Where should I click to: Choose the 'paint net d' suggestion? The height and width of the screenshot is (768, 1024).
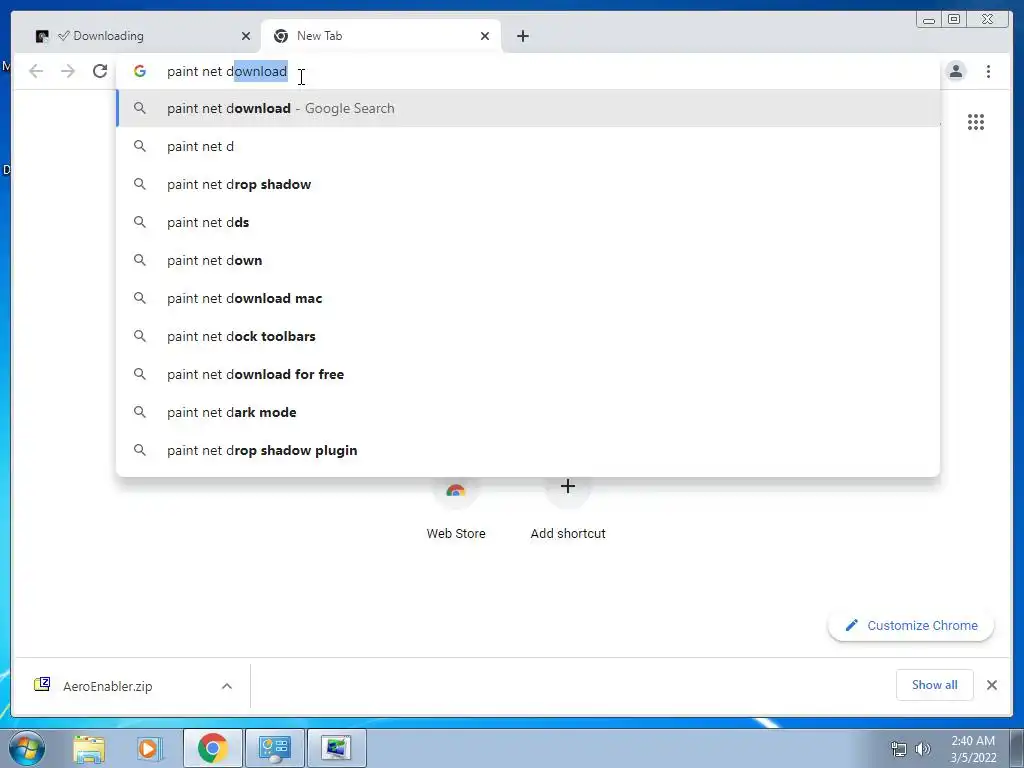coord(528,146)
